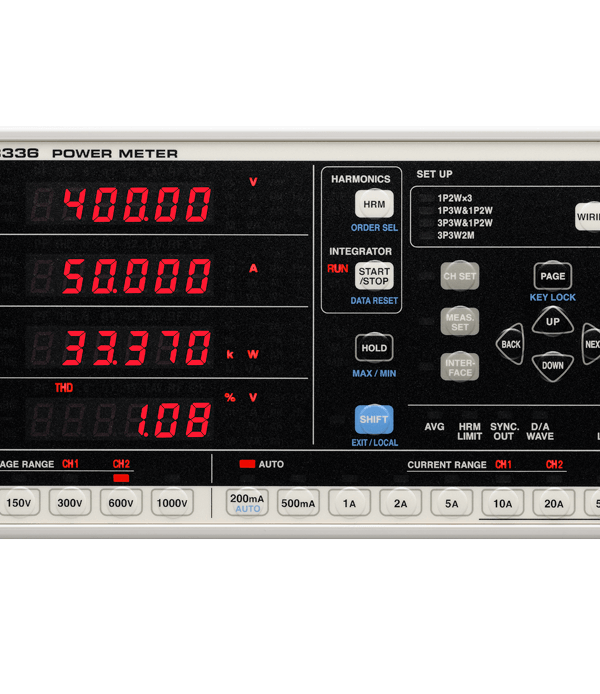This screenshot has height=694, width=600.
Task: Click the HARMONICS heading
Action: [x=361, y=179]
